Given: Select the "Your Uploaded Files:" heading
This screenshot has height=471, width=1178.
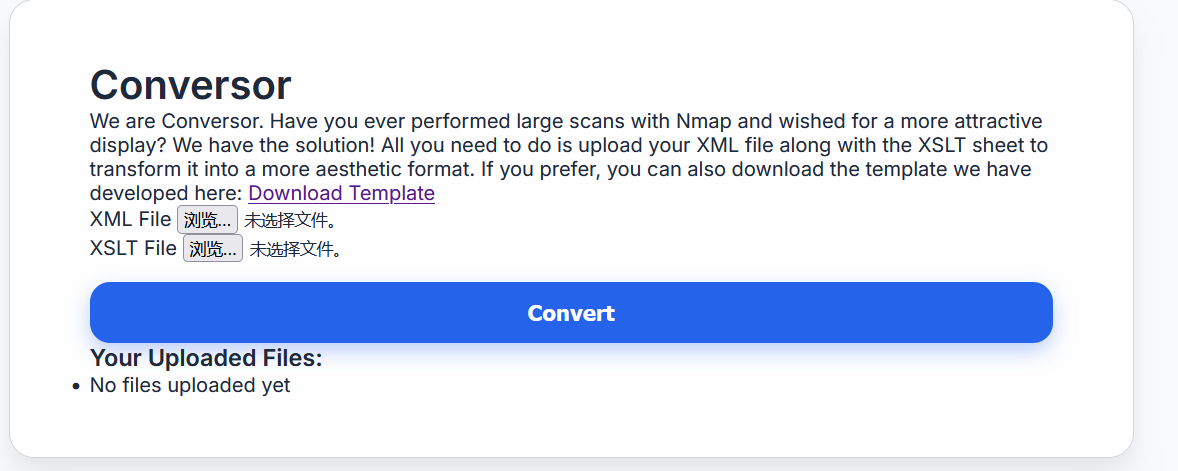Looking at the screenshot, I should click(x=206, y=358).
